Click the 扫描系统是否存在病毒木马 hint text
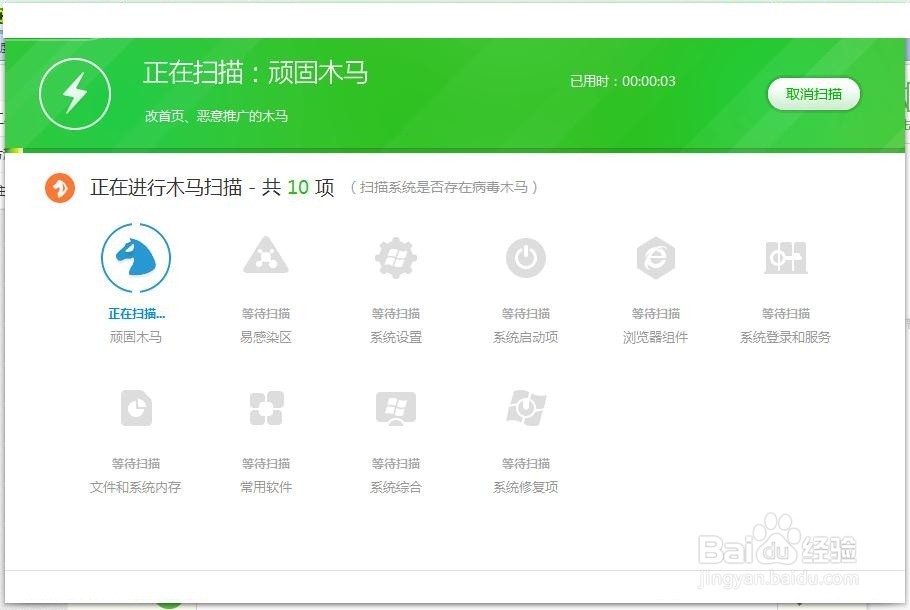The height and width of the screenshot is (610, 910). coord(445,187)
